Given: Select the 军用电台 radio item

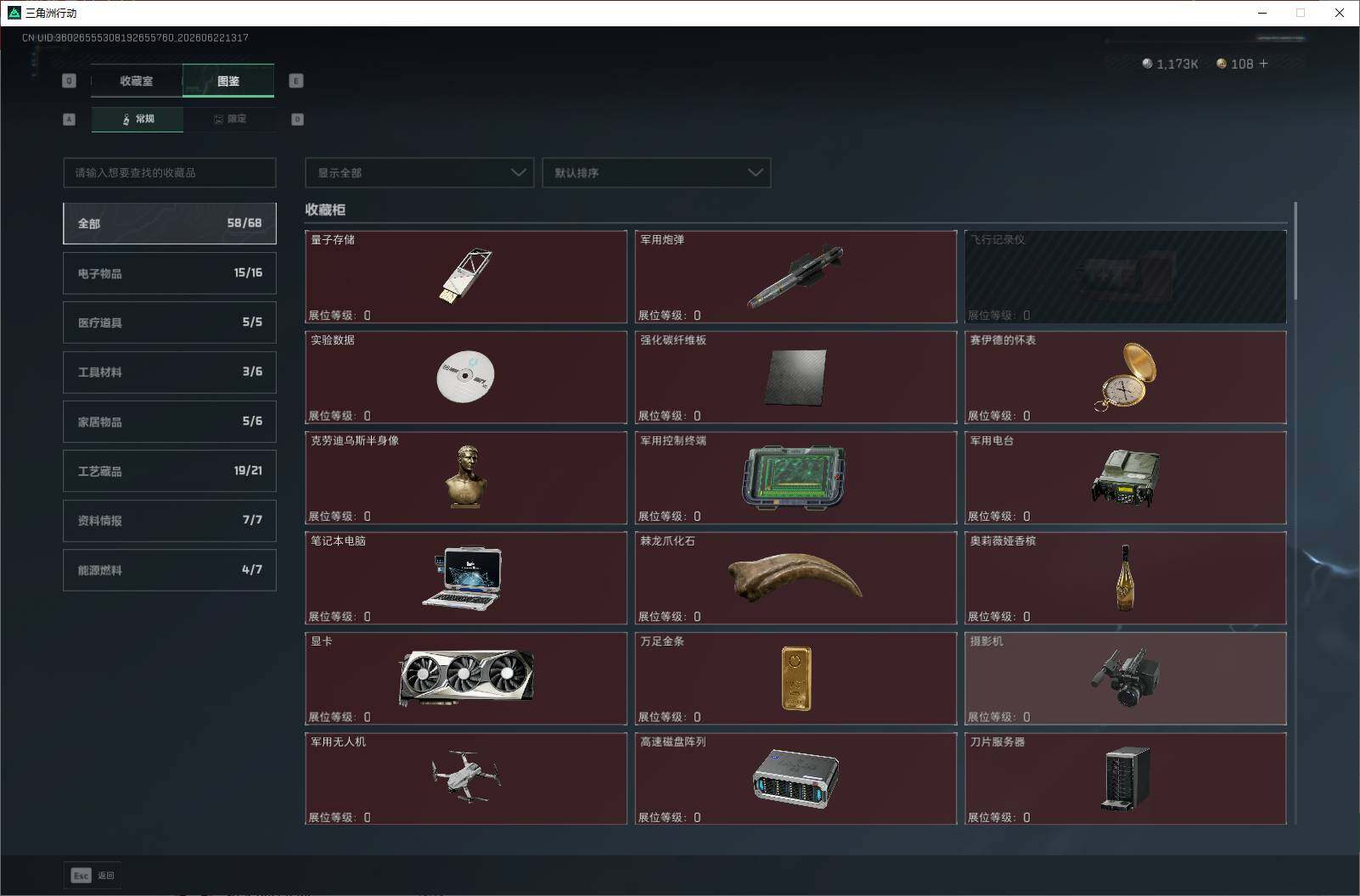Looking at the screenshot, I should pos(1126,478).
